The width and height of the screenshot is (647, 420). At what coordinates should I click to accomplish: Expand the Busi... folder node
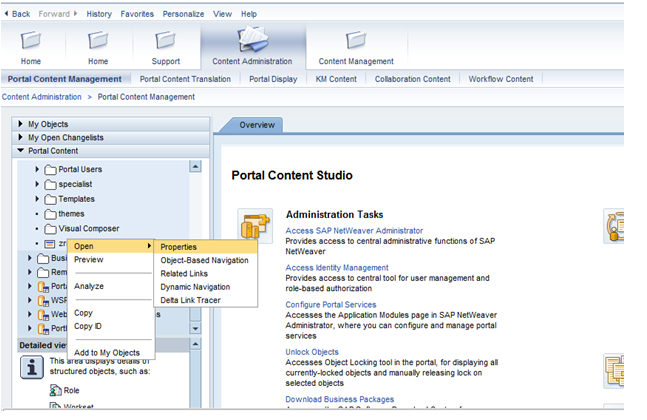[29, 258]
